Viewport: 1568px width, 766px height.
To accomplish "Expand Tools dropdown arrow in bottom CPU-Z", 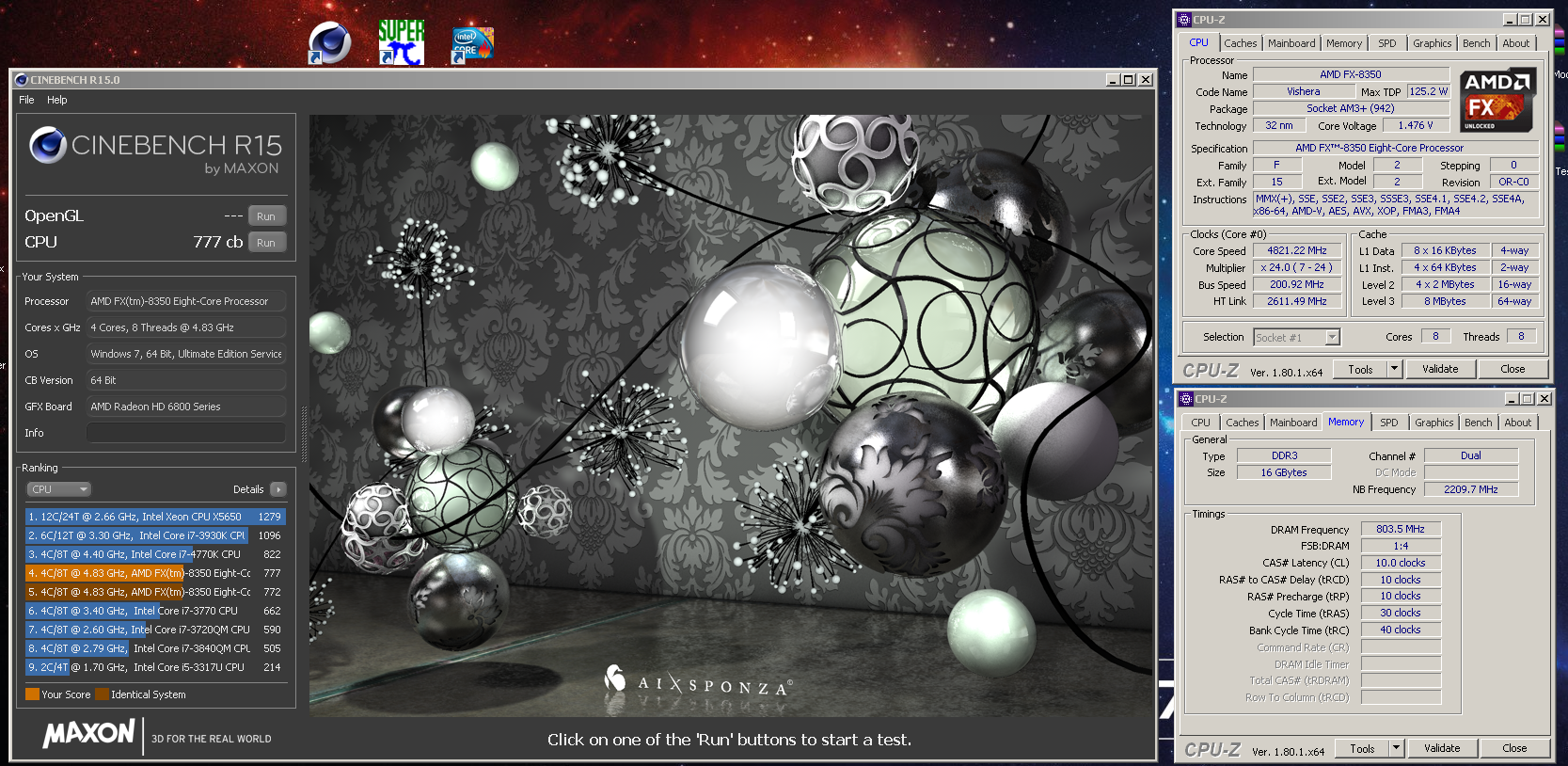I will (1397, 748).
